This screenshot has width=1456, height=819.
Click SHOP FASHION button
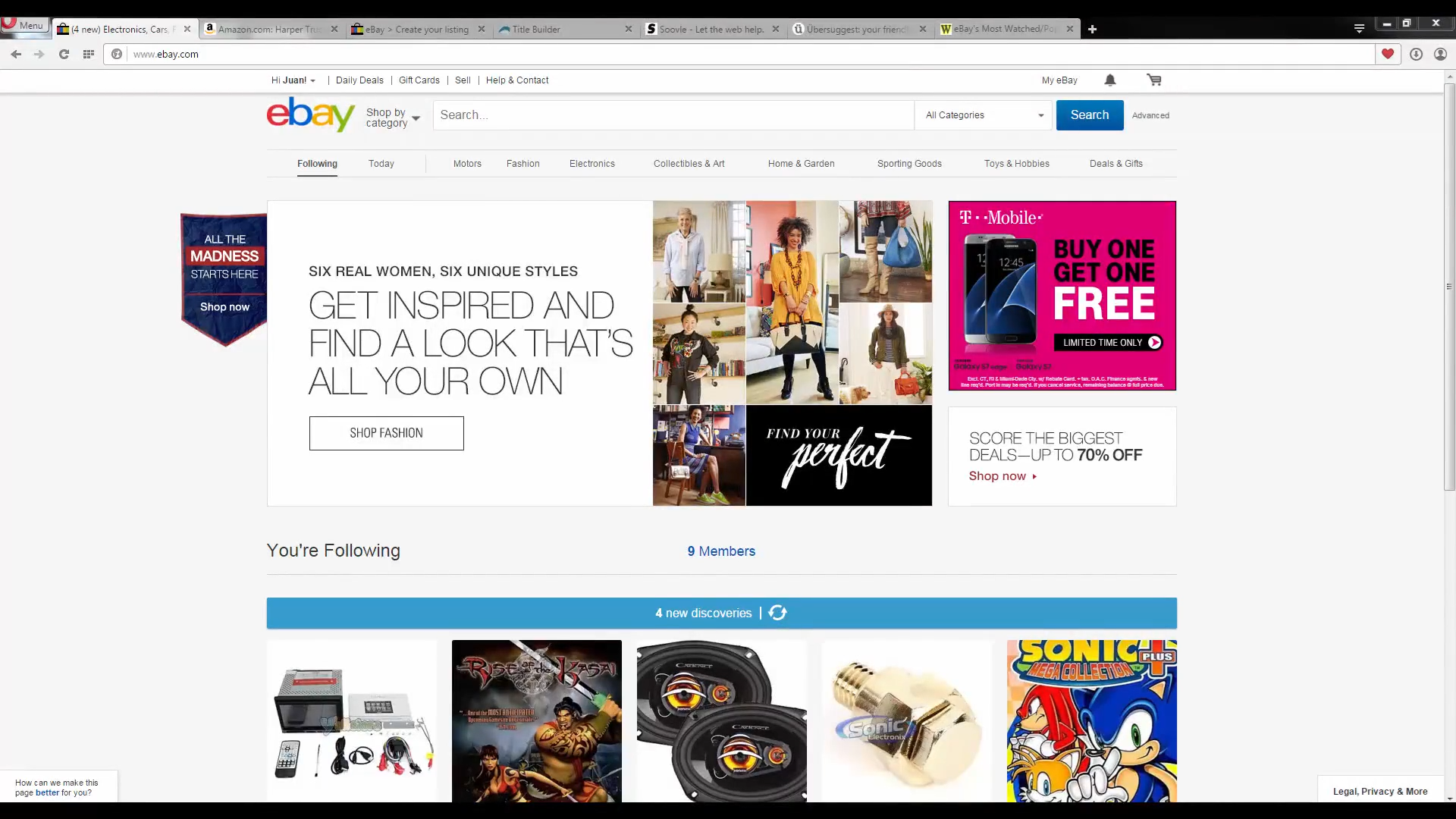[x=386, y=432]
